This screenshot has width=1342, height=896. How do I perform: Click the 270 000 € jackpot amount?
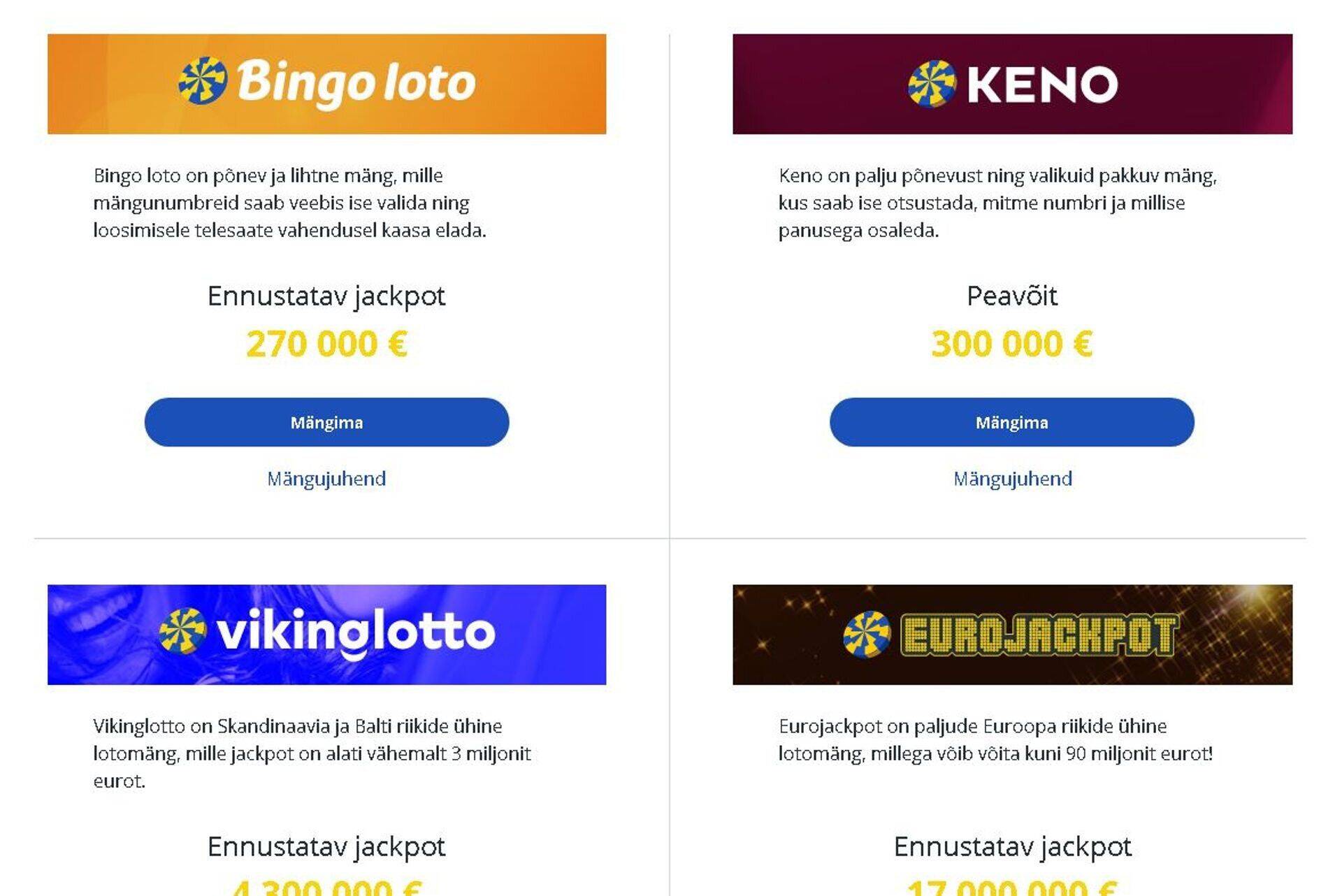click(x=326, y=344)
